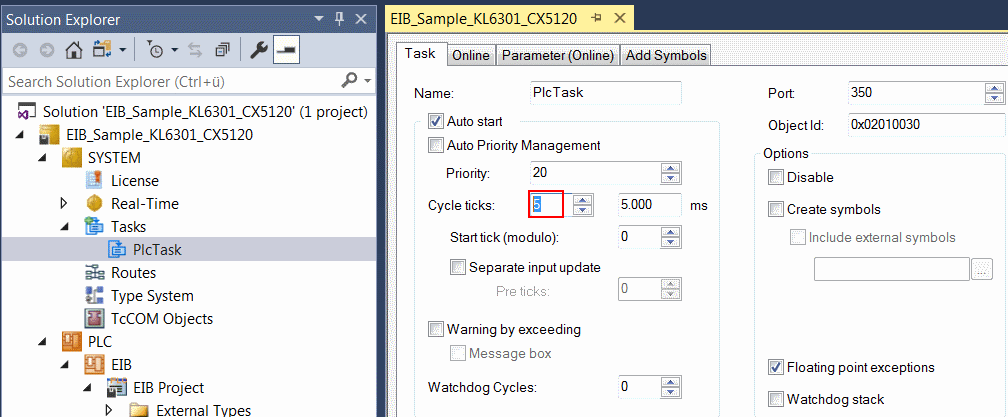Image resolution: width=1008 pixels, height=417 pixels.
Task: Enable the Watchdog stack checkbox
Action: [777, 399]
